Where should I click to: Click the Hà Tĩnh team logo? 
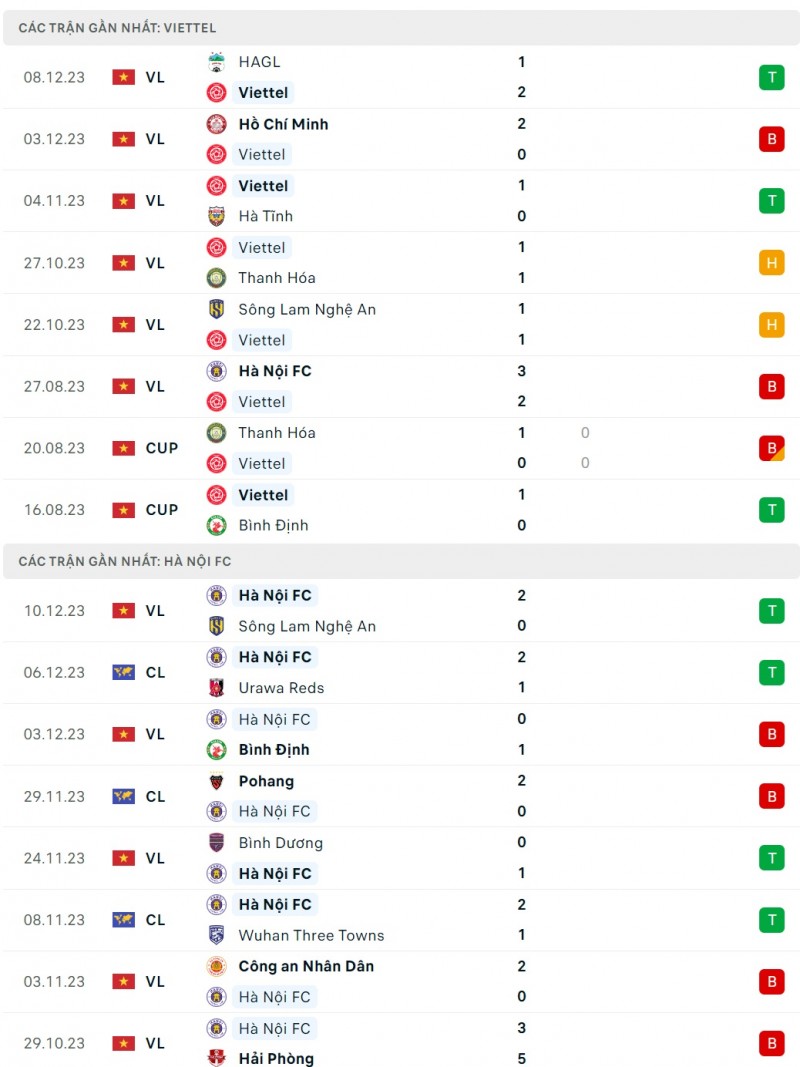(x=216, y=216)
